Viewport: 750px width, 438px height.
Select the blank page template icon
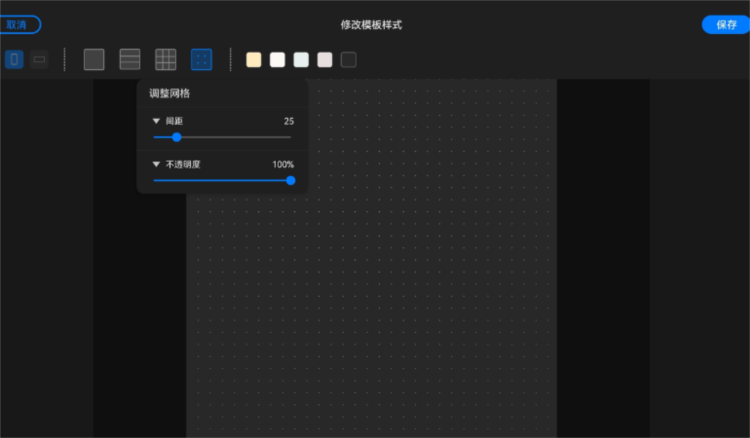[94, 60]
